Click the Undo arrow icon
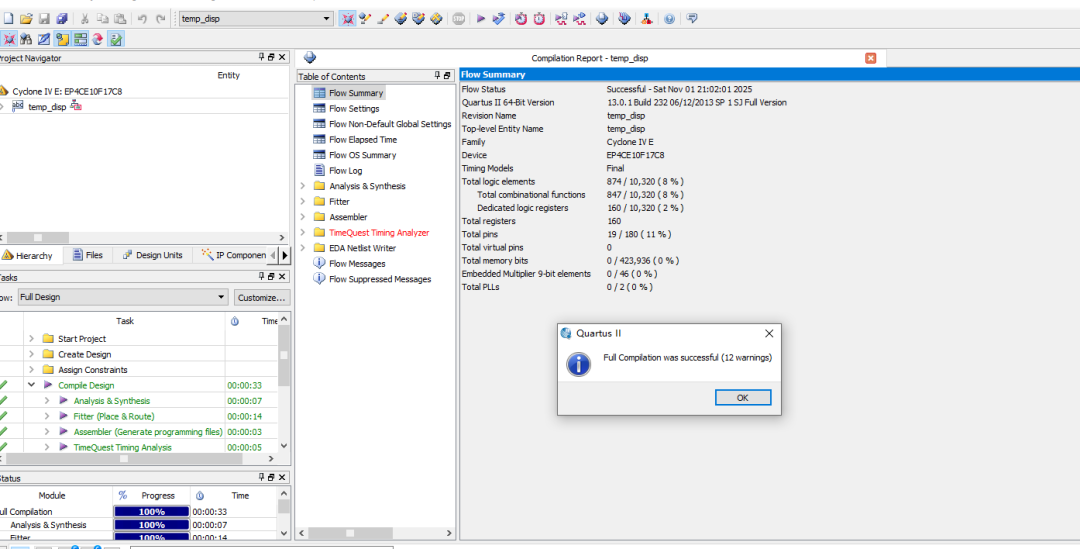The width and height of the screenshot is (1080, 549). [142, 19]
